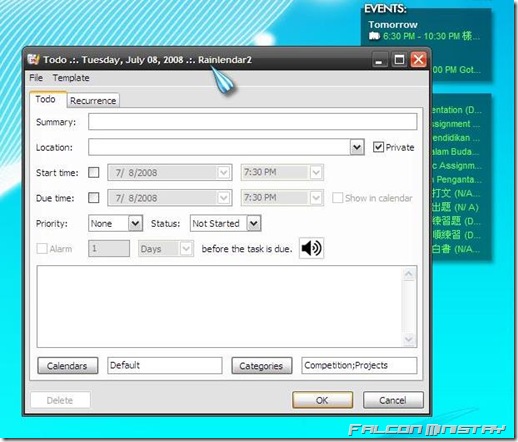Confirm the todo with OK button

(x=322, y=400)
